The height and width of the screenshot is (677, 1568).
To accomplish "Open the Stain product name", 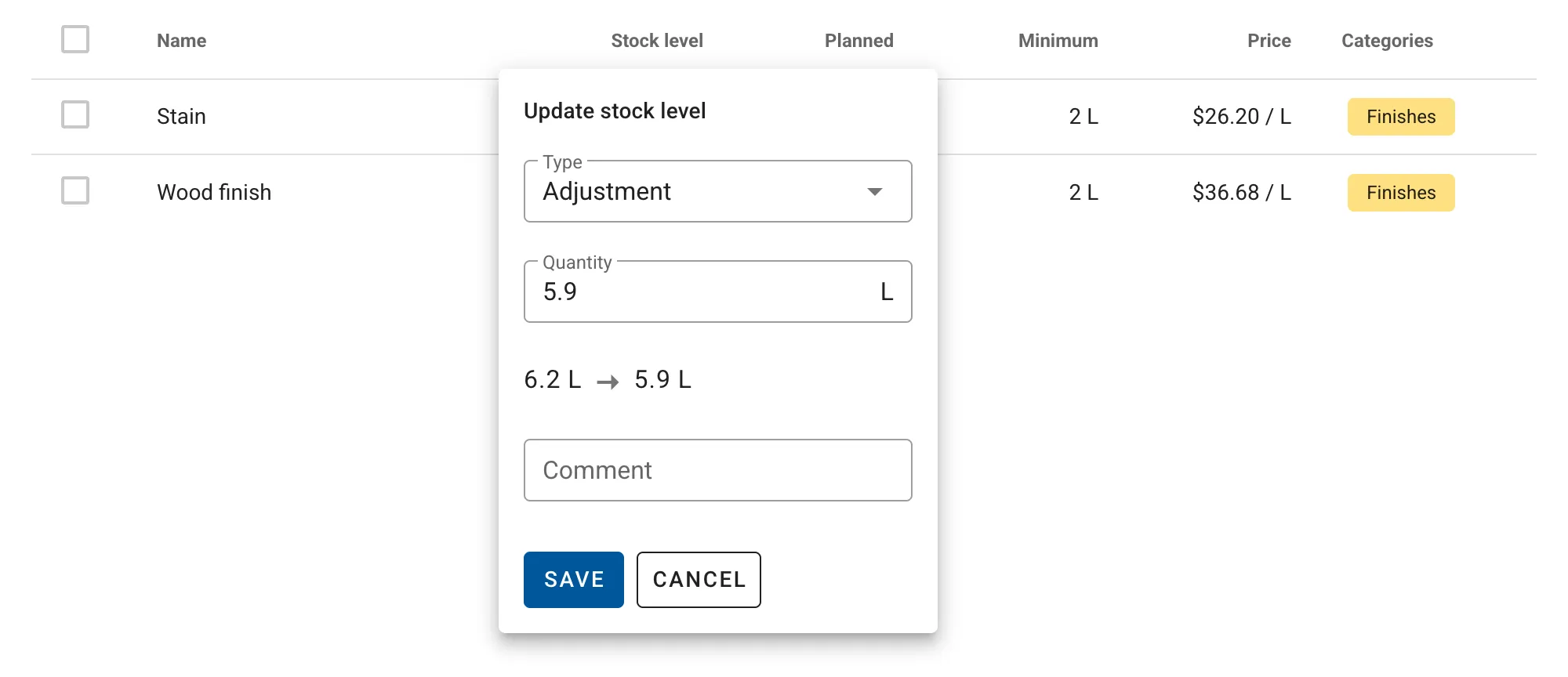I will [x=181, y=115].
